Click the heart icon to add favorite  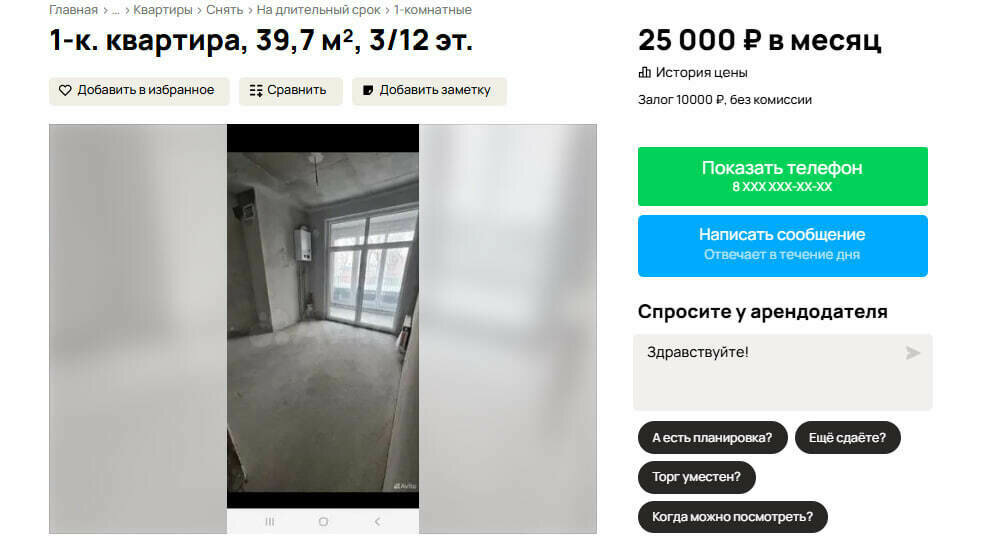tap(65, 91)
